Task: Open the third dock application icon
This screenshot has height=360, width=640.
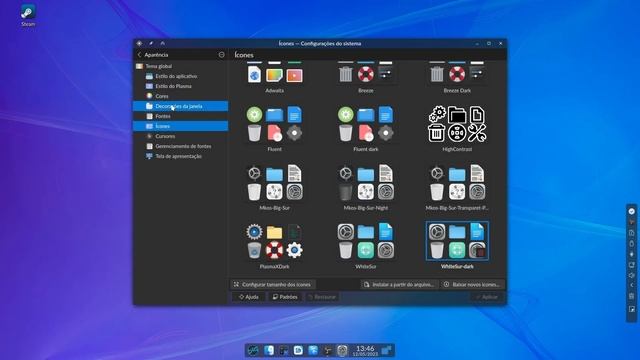Action: pos(284,350)
